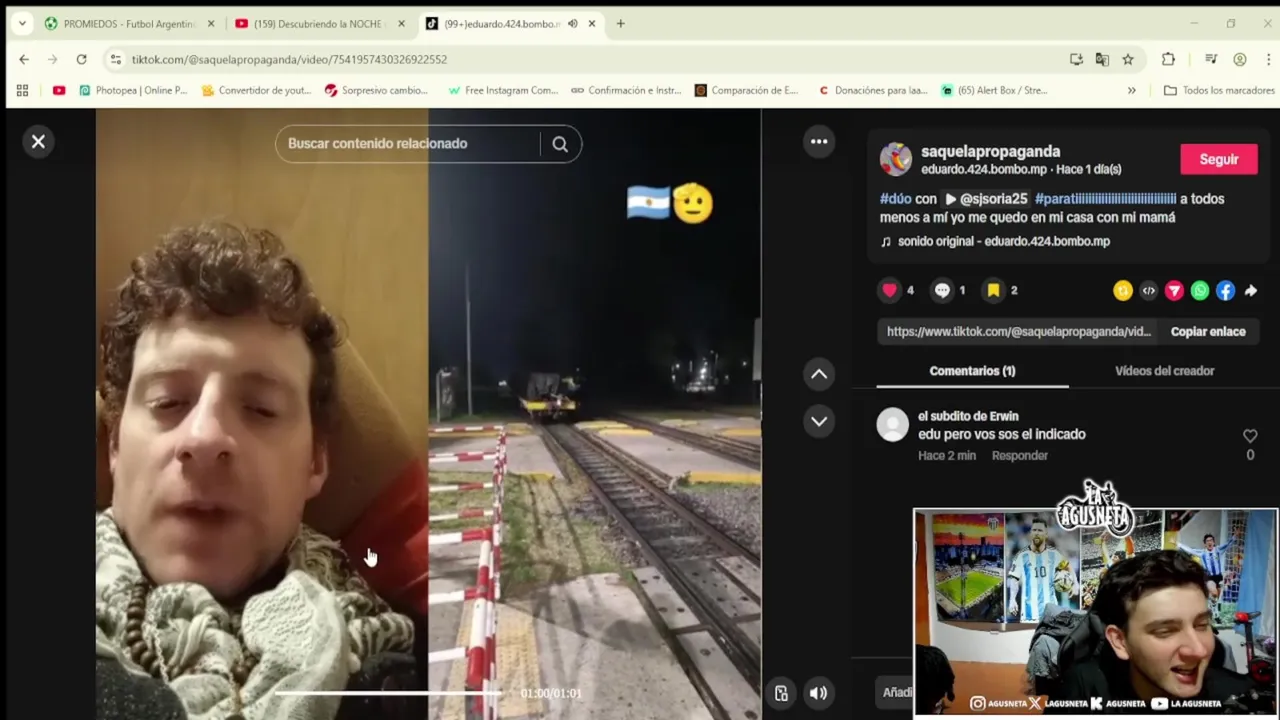1280x720 pixels.
Task: Repost the video with yellow repost icon
Action: pyautogui.click(x=1123, y=291)
